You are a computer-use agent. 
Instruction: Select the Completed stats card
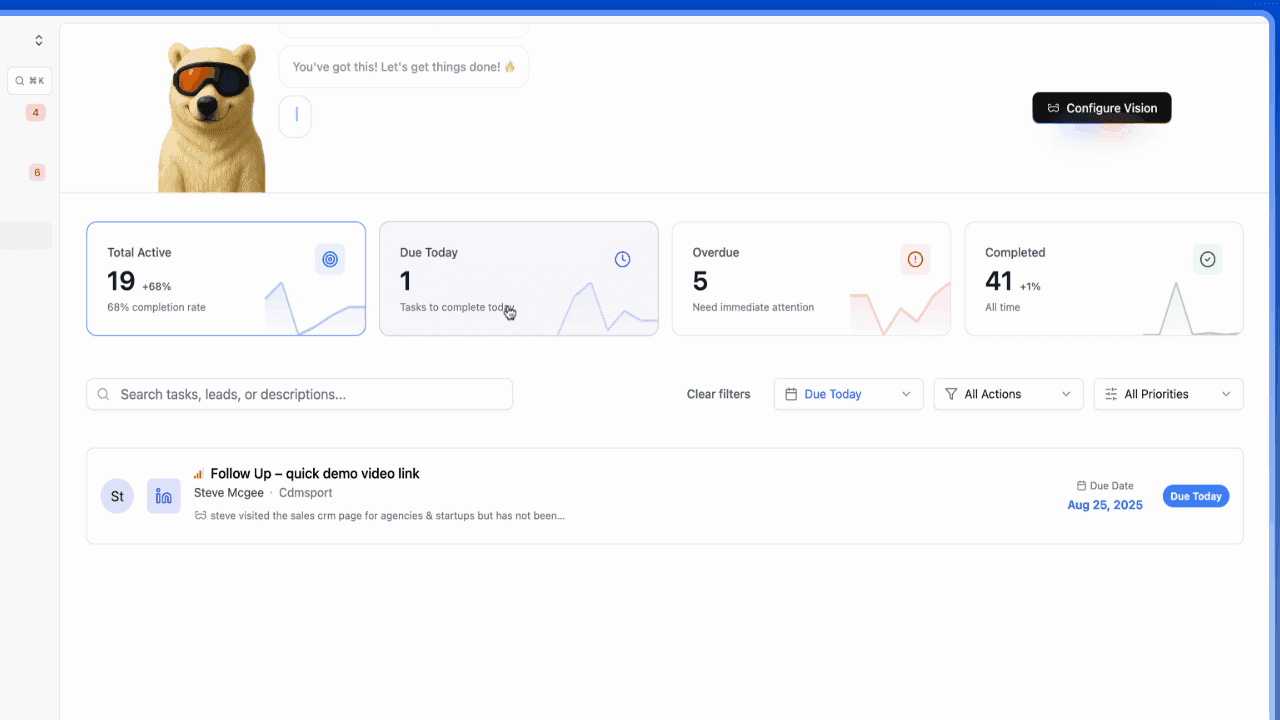click(x=1104, y=278)
